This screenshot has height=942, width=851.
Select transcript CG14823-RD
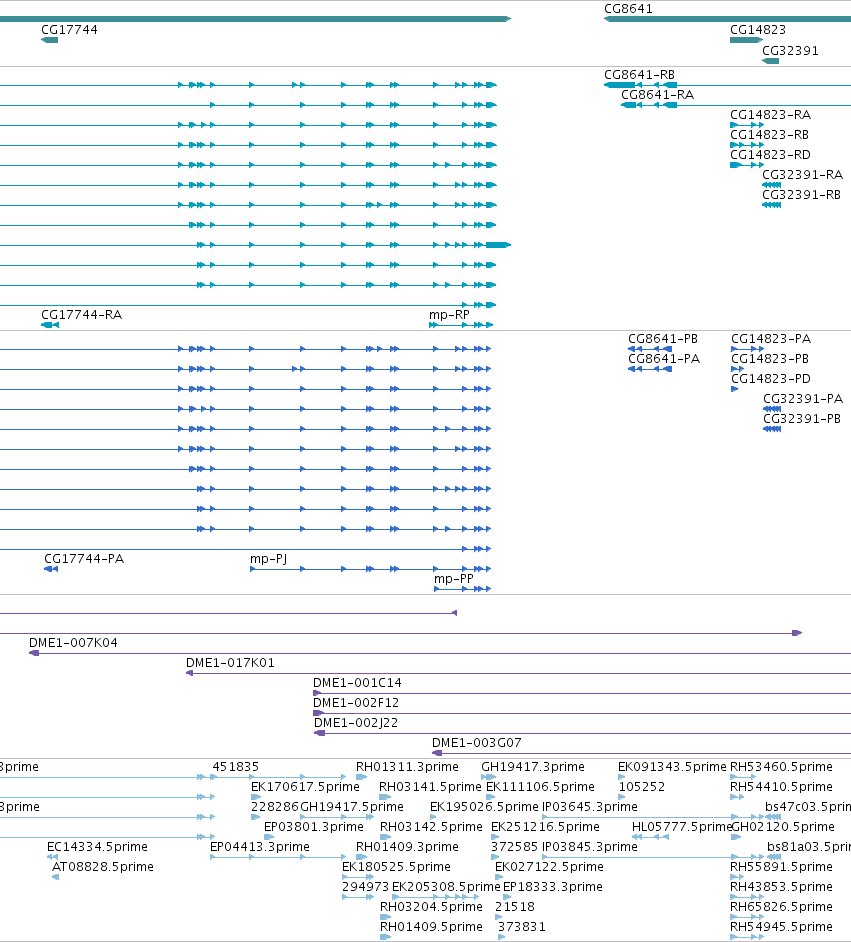(771, 154)
